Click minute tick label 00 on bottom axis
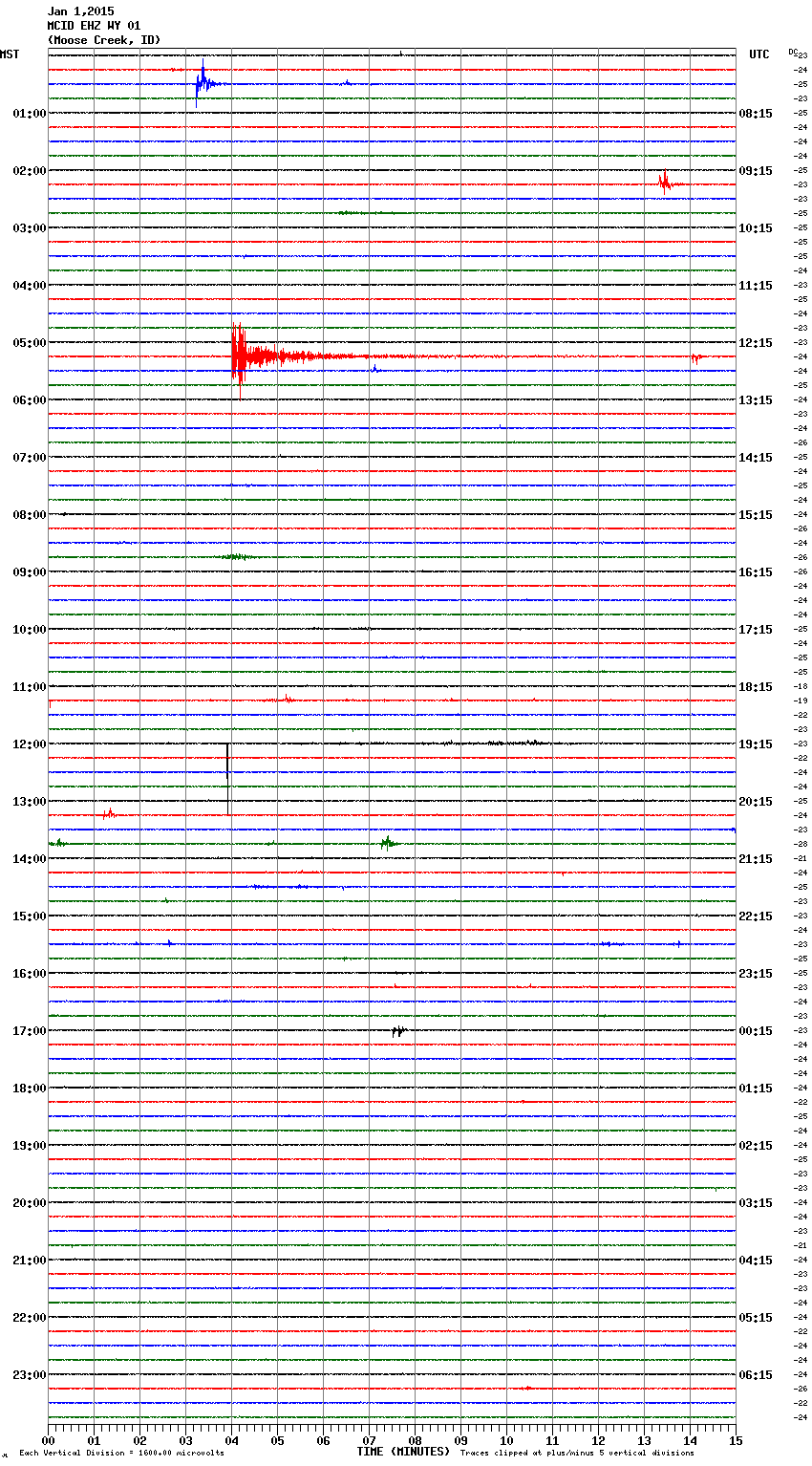Screen dimensions: 812x1466 (x=48, y=1440)
